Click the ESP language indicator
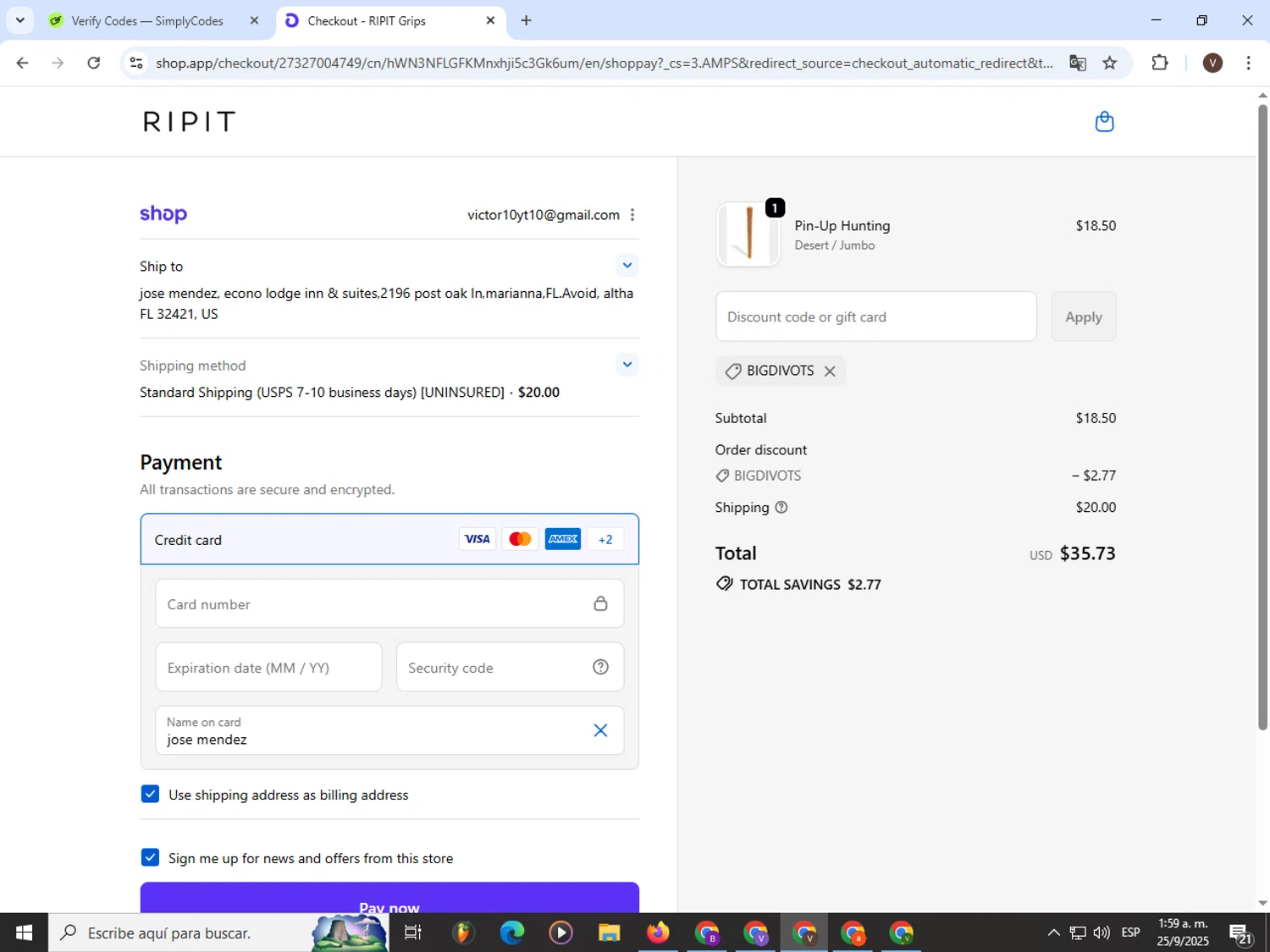This screenshot has height=952, width=1270. click(1130, 933)
